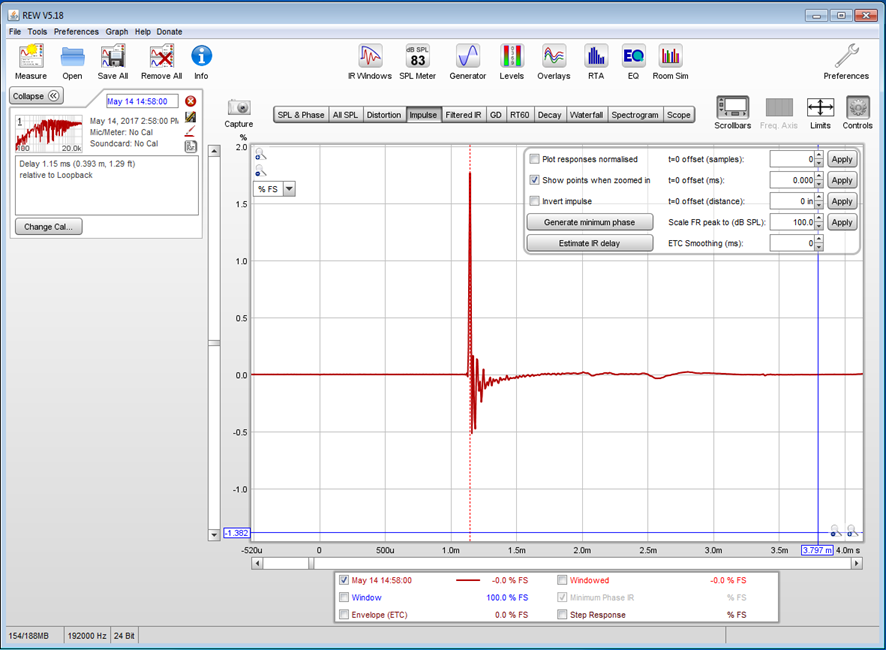Delete measurement with red X icon

[191, 101]
